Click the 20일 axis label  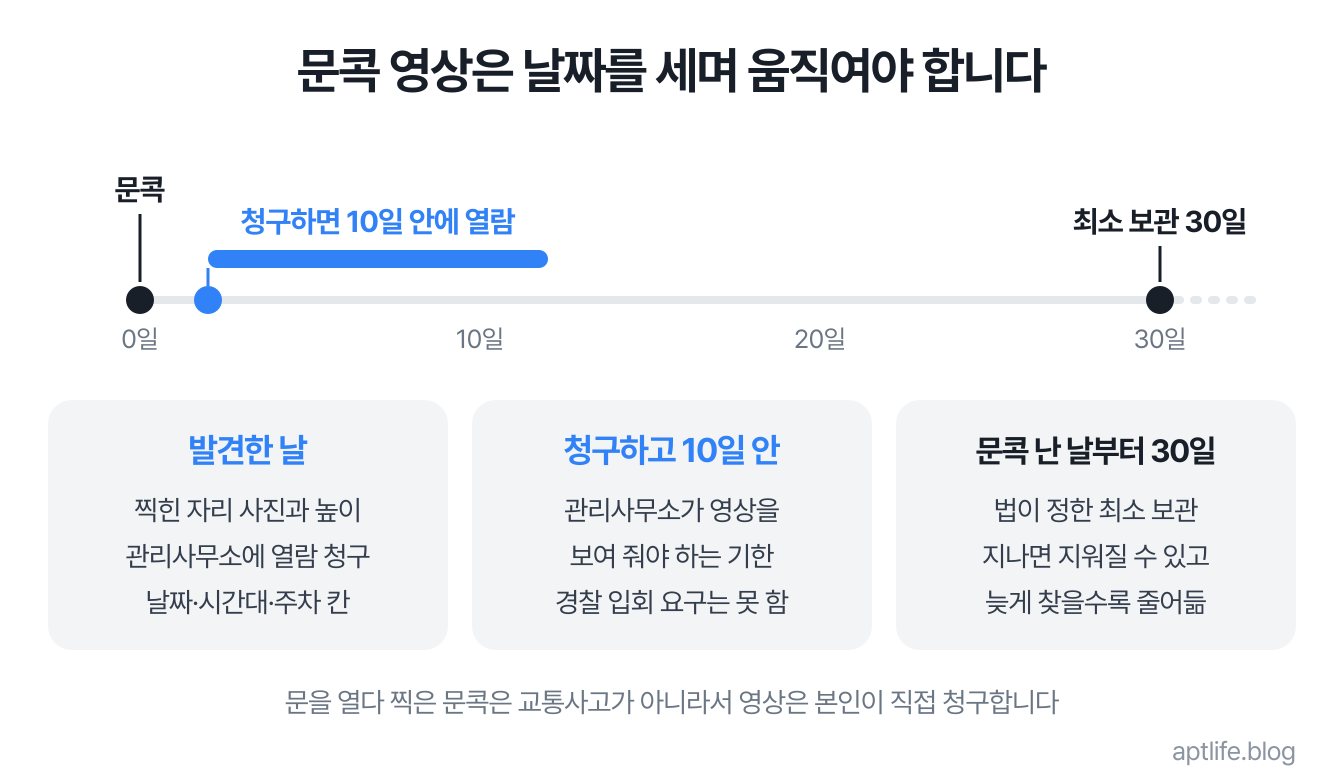tap(820, 340)
